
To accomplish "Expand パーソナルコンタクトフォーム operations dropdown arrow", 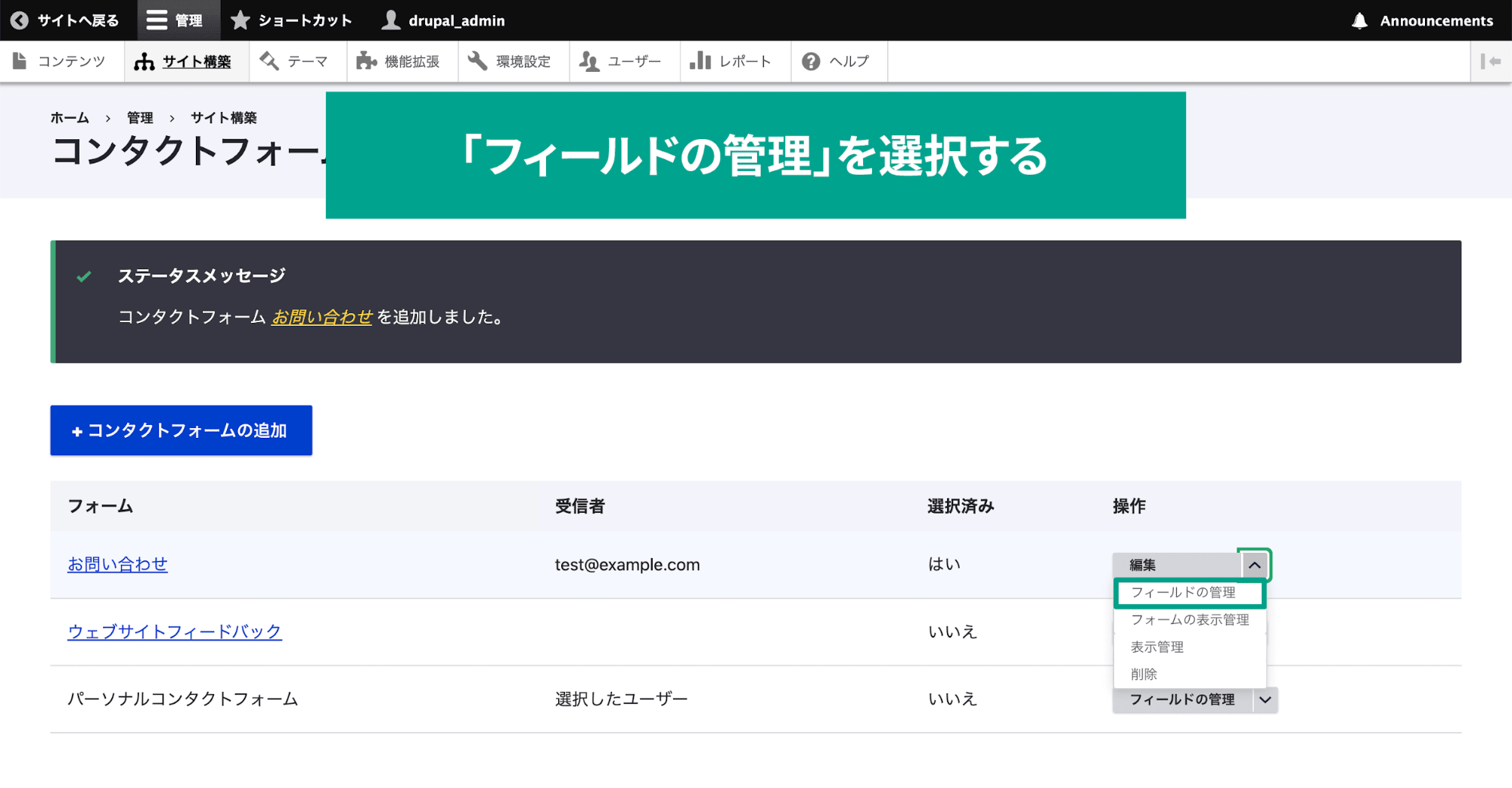I will pos(1265,700).
